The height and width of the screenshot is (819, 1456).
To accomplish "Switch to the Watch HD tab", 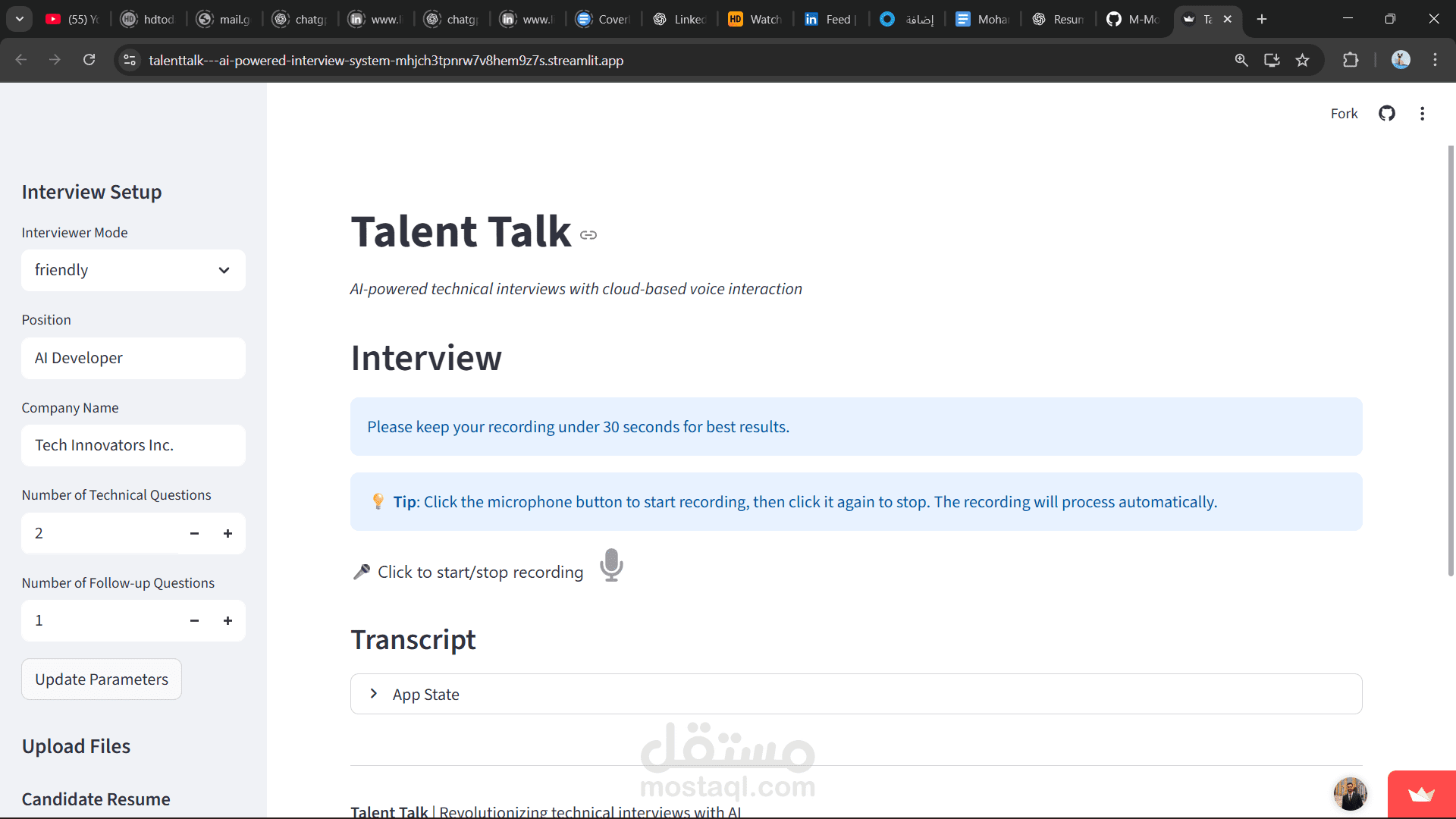I will pyautogui.click(x=755, y=19).
